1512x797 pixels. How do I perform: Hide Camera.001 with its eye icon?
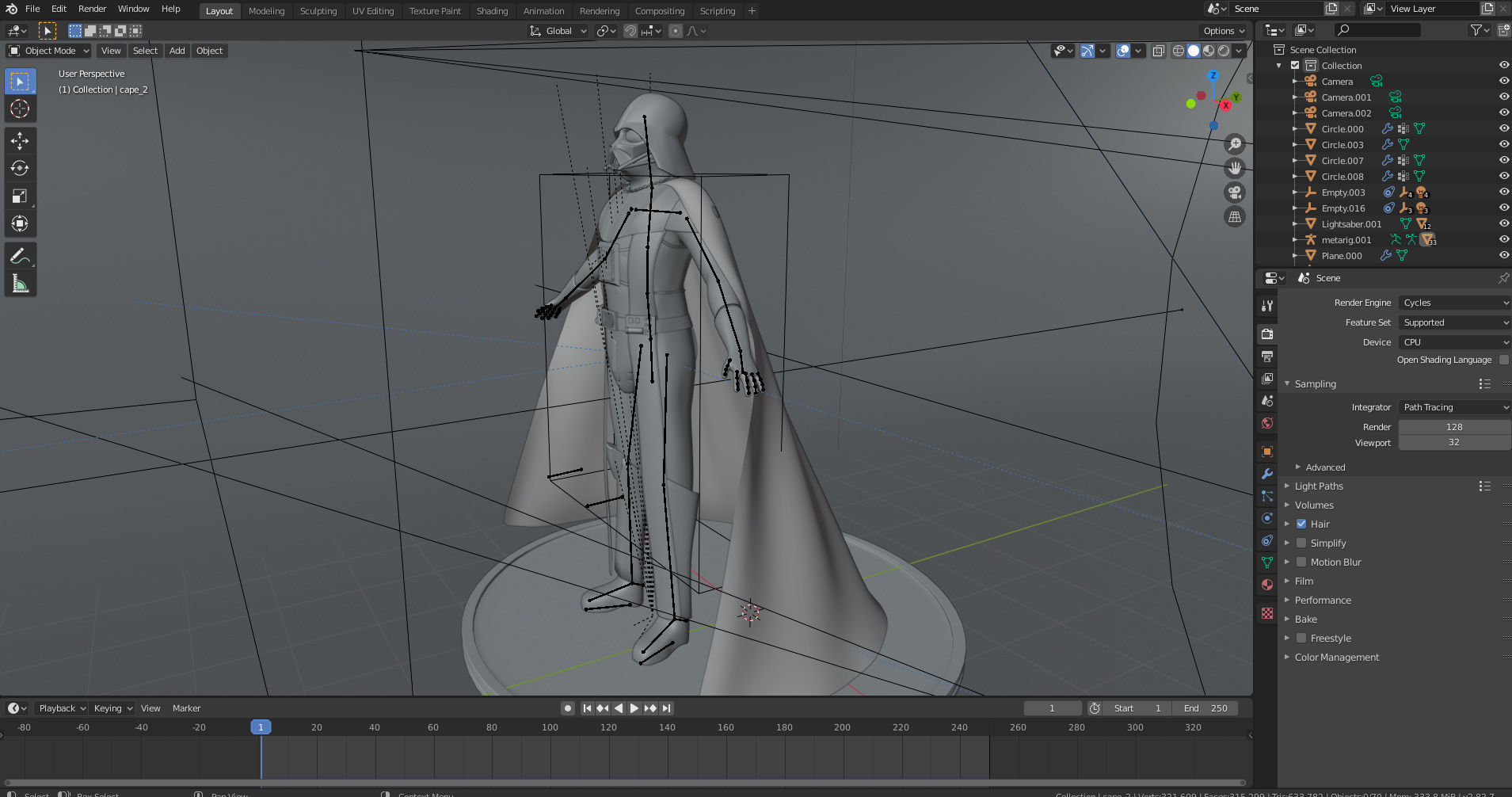point(1503,97)
